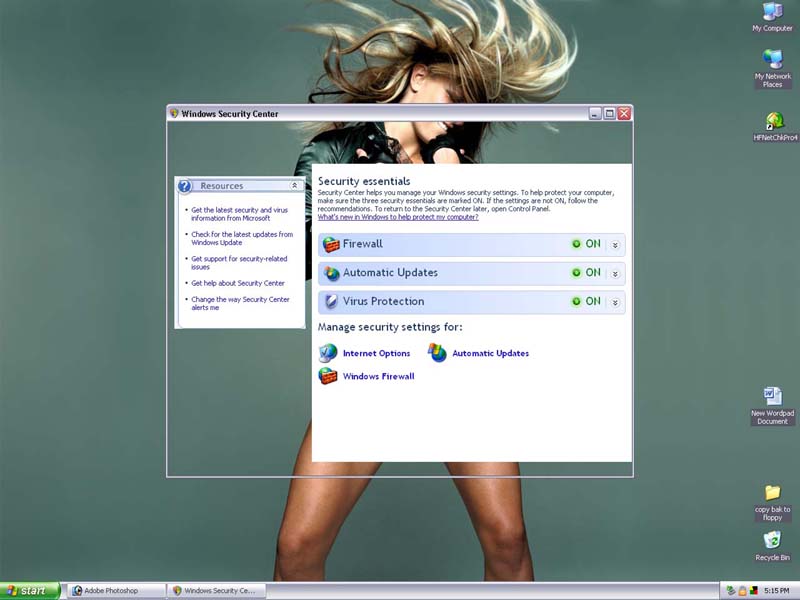This screenshot has height=600, width=800.
Task: Open Get support for security-related issues link
Action: [239, 263]
